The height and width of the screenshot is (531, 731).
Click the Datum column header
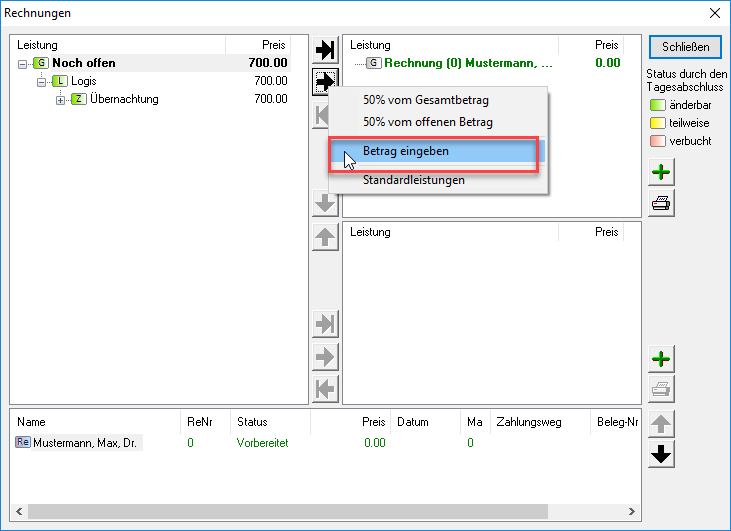coord(425,422)
